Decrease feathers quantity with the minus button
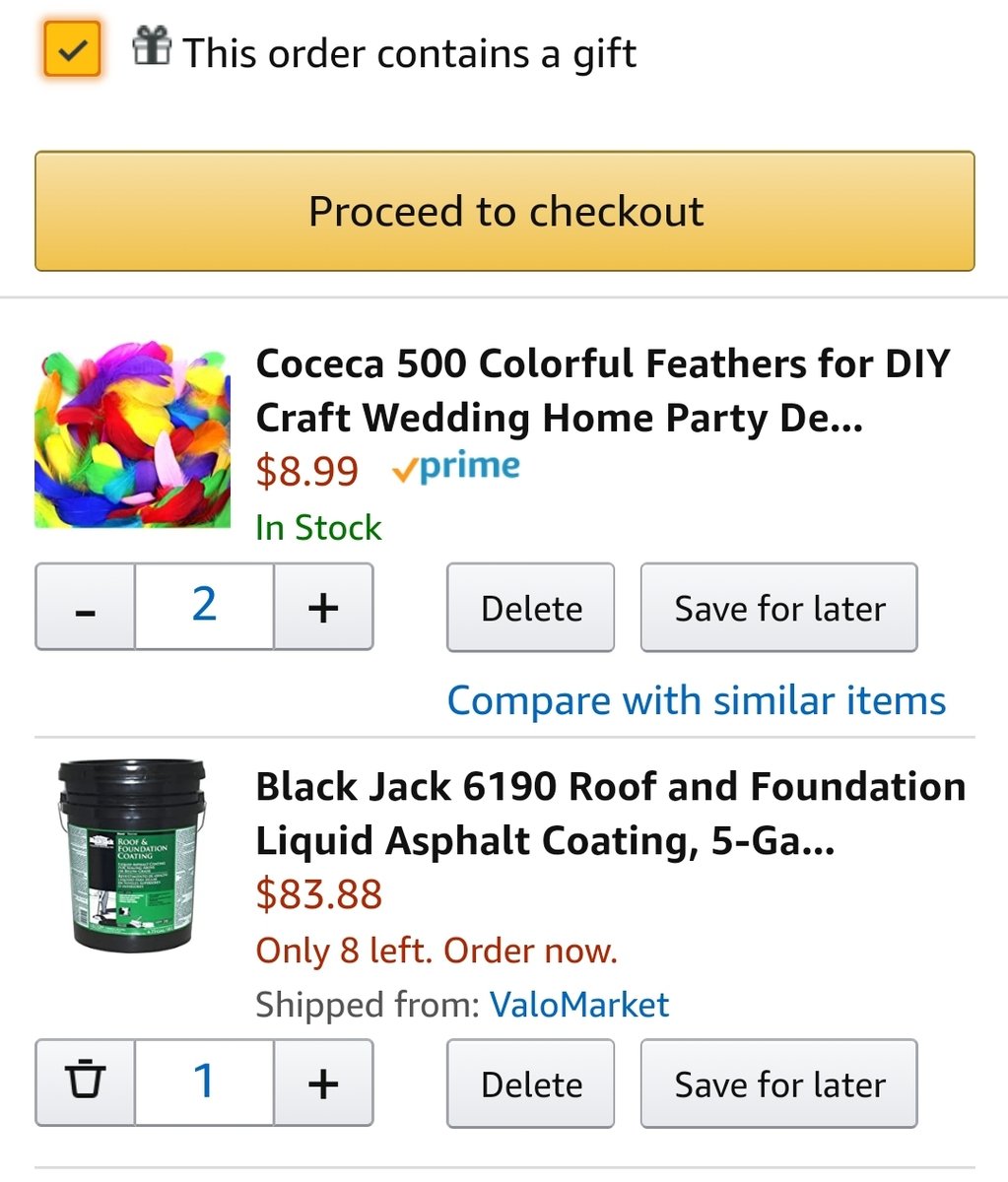 tap(86, 608)
